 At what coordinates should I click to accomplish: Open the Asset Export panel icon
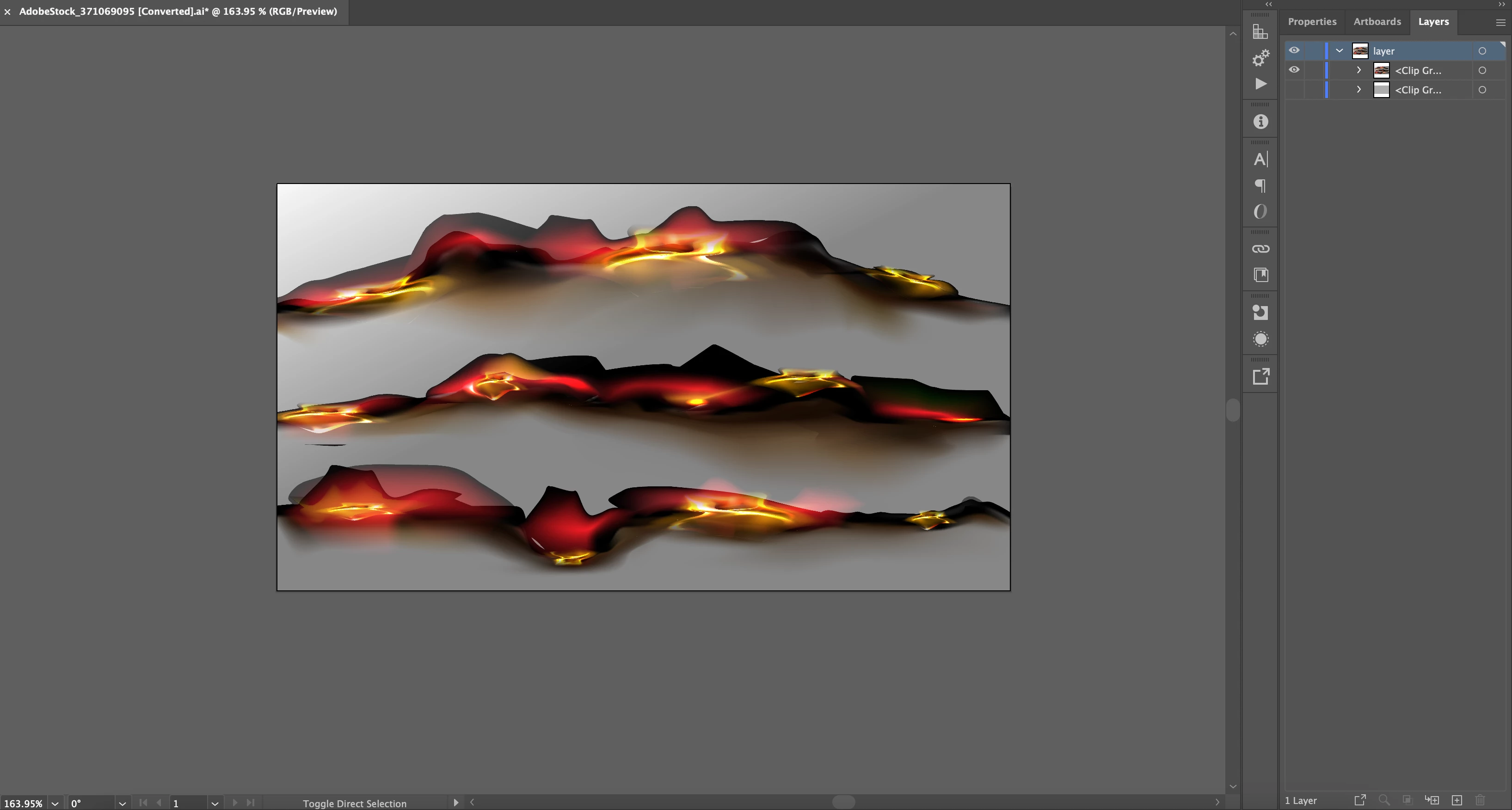[1260, 376]
